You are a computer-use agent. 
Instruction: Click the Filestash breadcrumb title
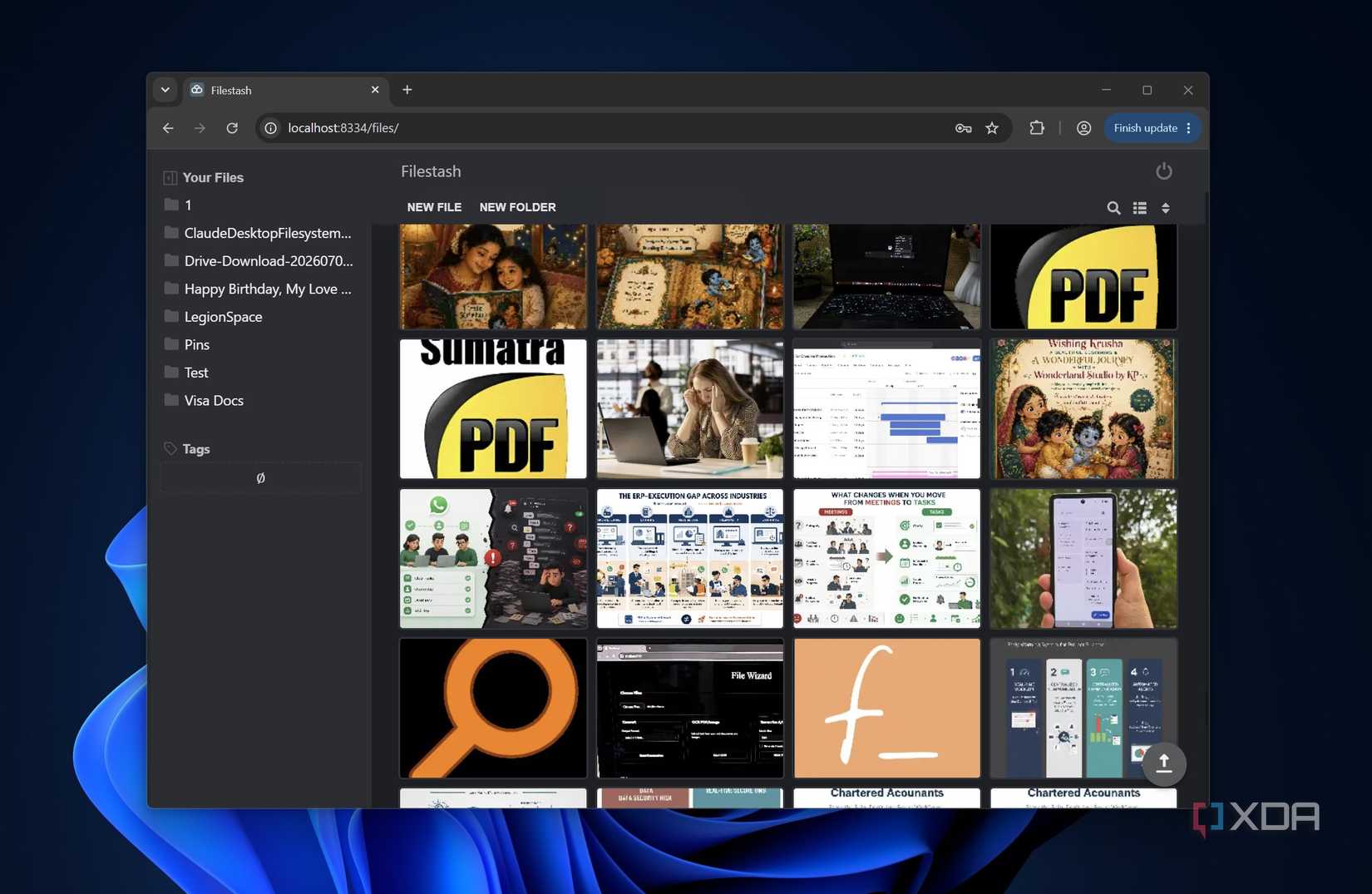tap(431, 171)
